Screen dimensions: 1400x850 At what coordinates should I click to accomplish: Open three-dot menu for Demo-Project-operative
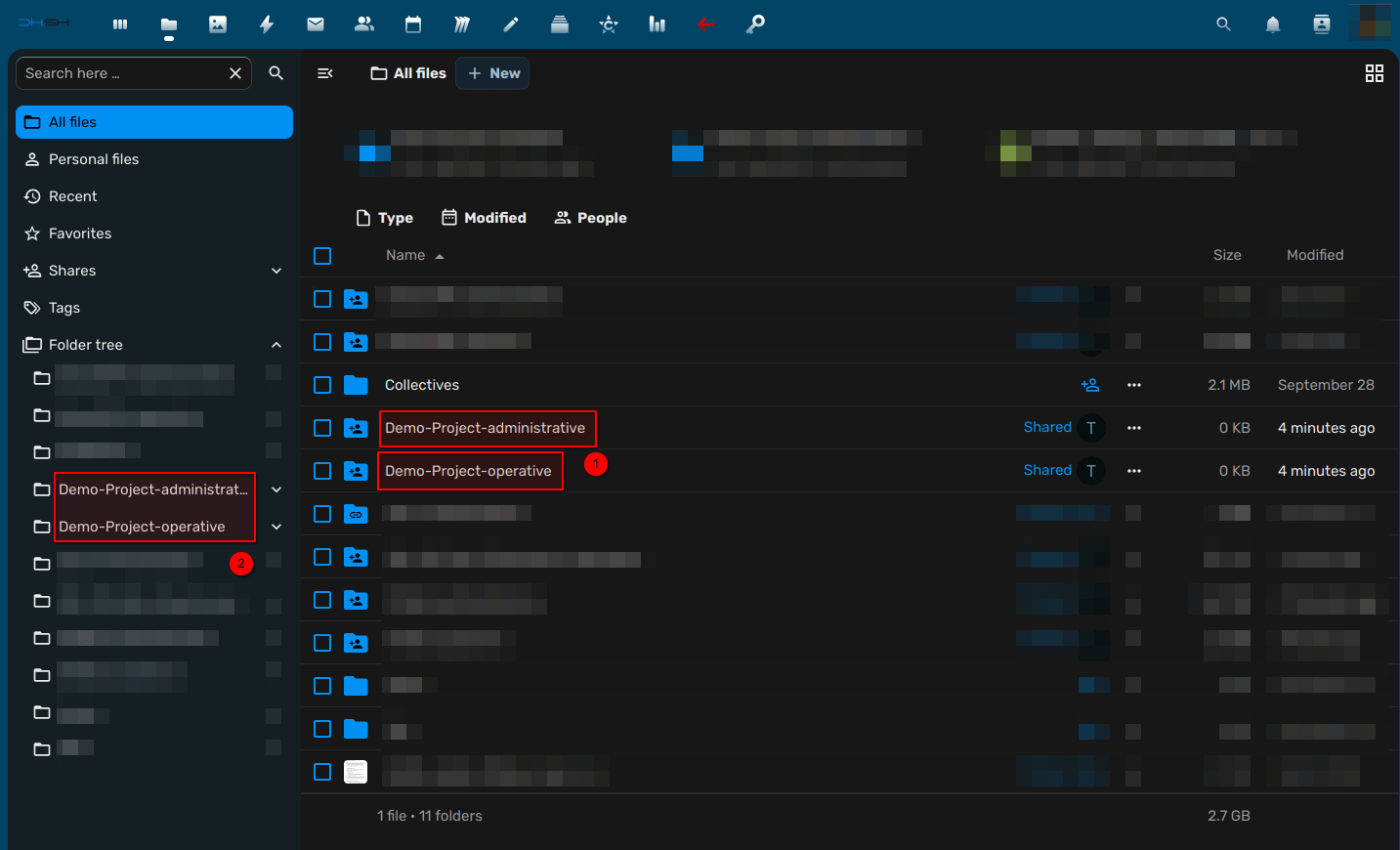(x=1133, y=471)
